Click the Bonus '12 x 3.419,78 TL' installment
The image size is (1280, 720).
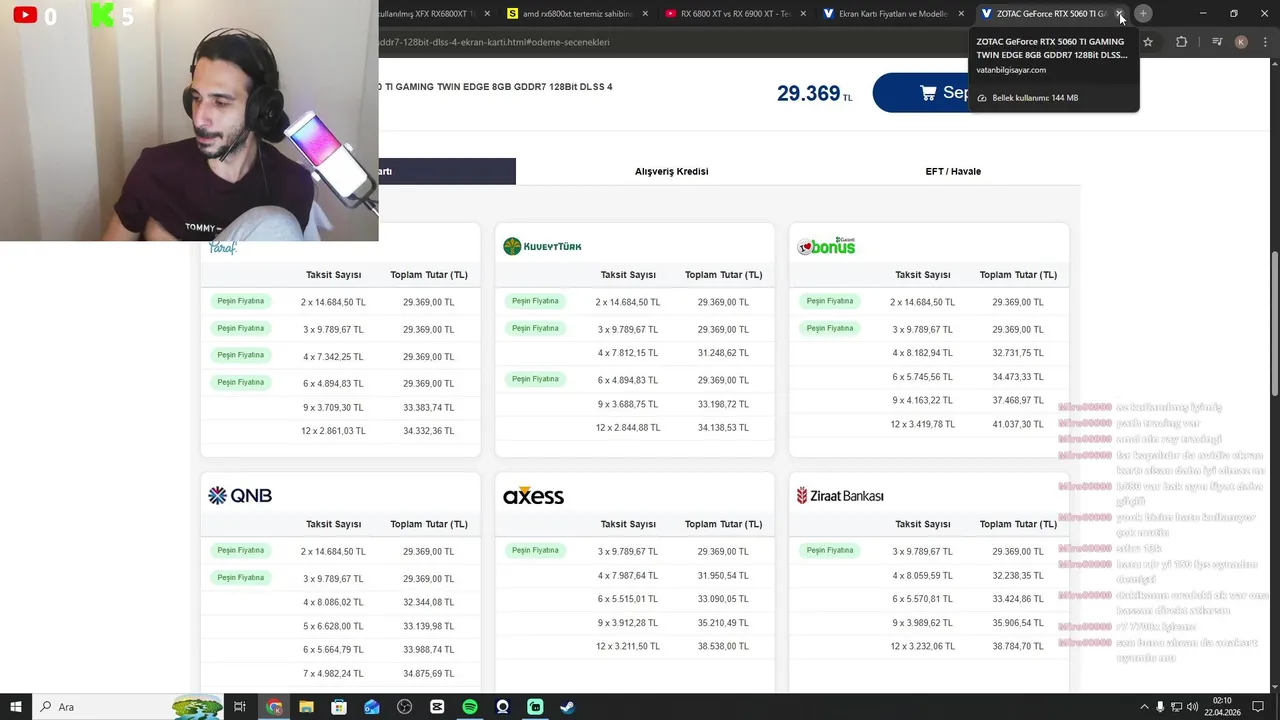click(922, 424)
